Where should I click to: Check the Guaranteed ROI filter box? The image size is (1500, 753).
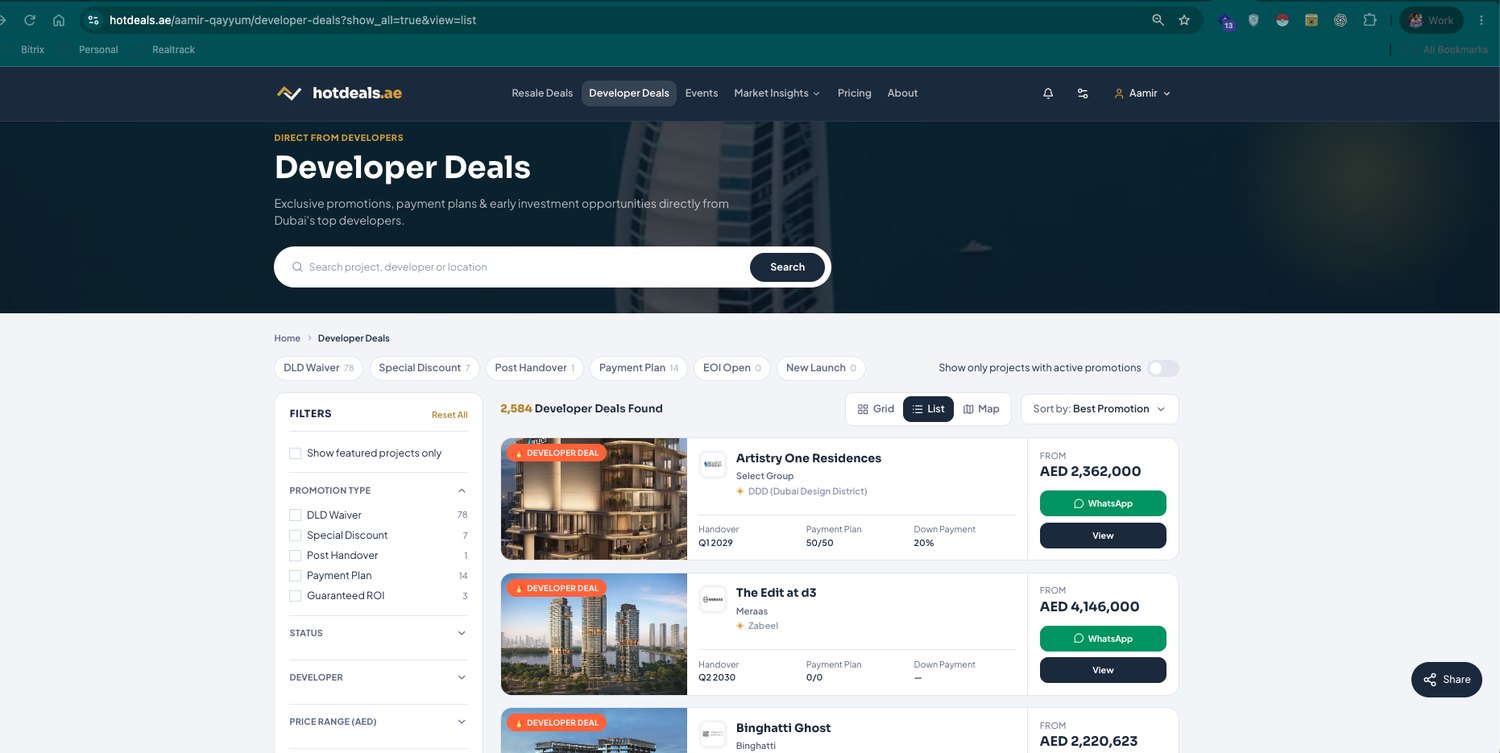pos(295,595)
